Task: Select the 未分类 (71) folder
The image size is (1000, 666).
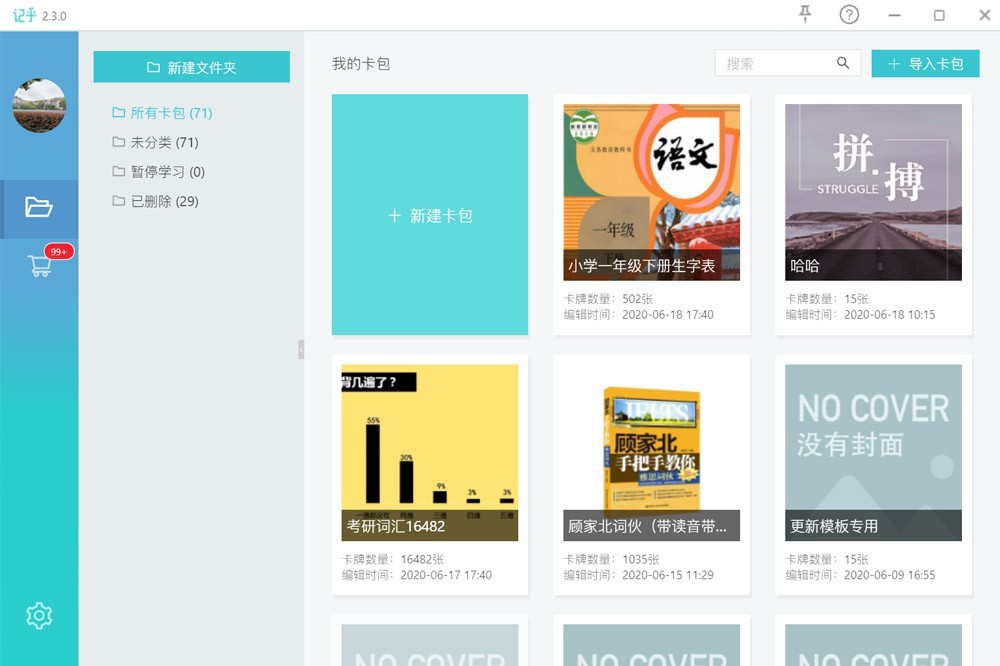Action: pos(156,142)
